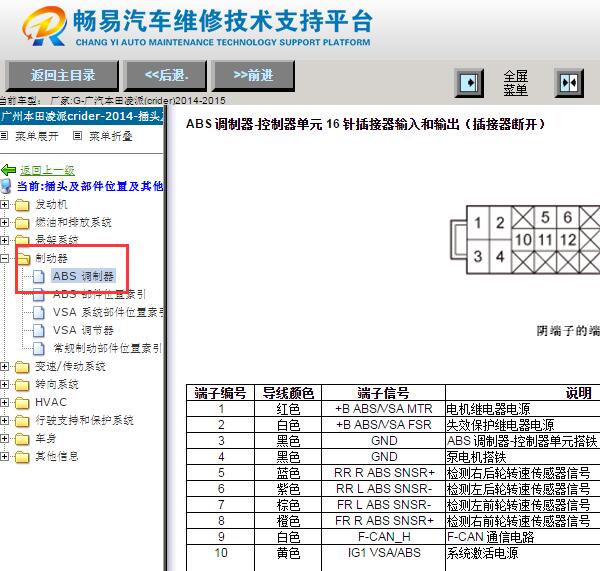
Task: Click the document icon beside VSA 系统部件位置索引
Action: coord(39,312)
